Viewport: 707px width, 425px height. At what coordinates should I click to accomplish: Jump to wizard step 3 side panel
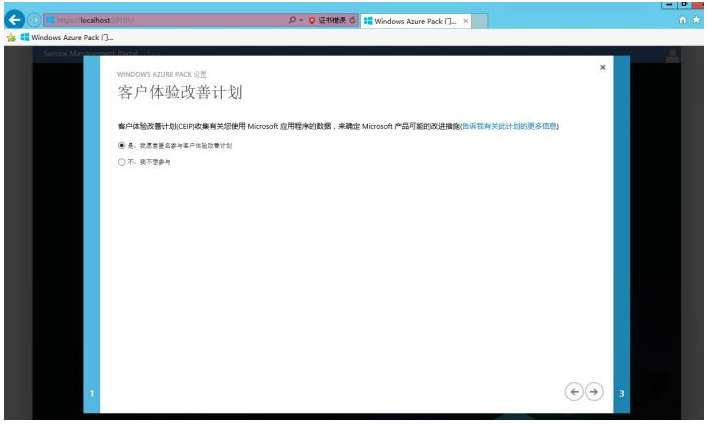point(622,234)
